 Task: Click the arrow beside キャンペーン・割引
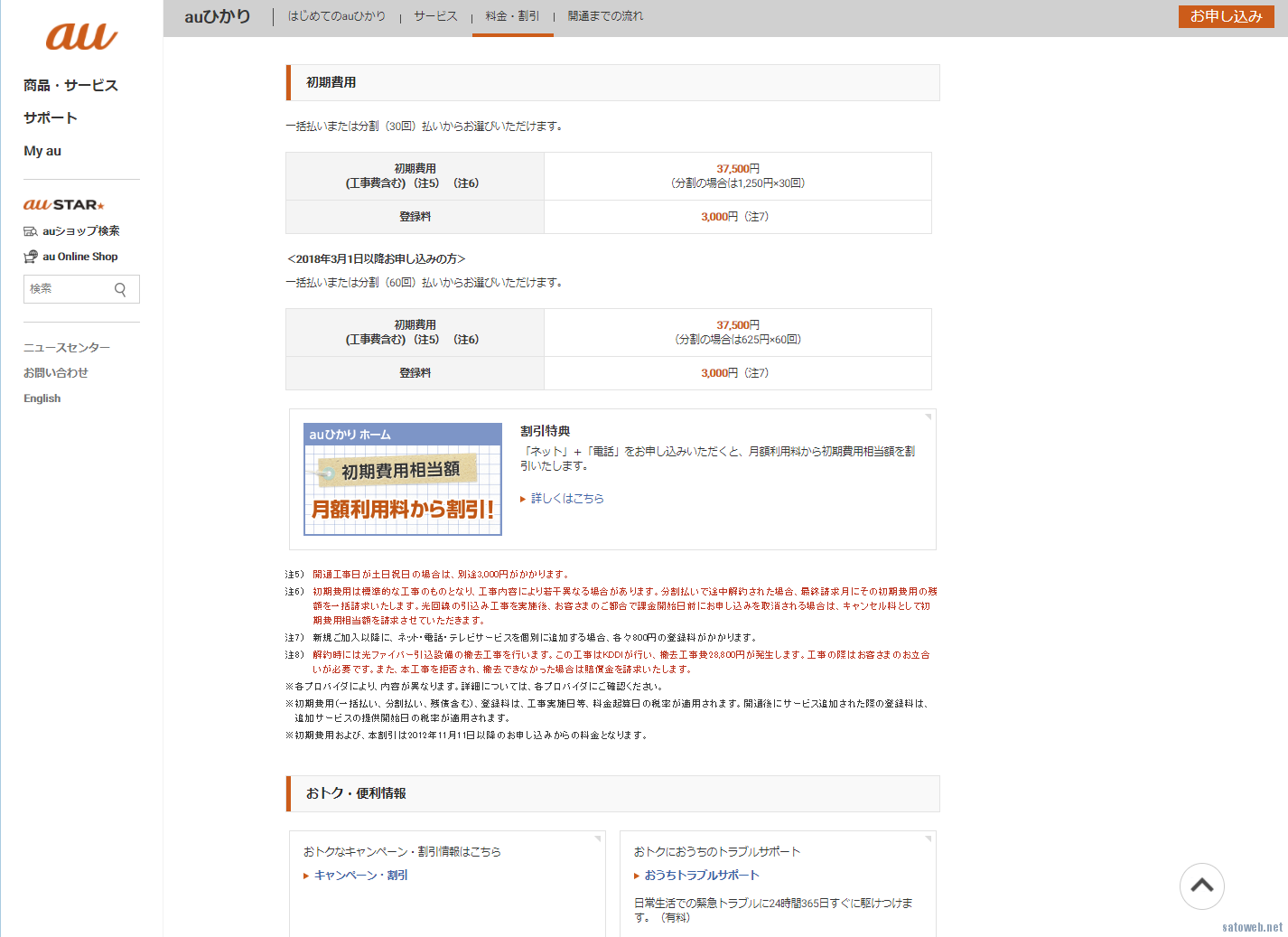coord(306,876)
